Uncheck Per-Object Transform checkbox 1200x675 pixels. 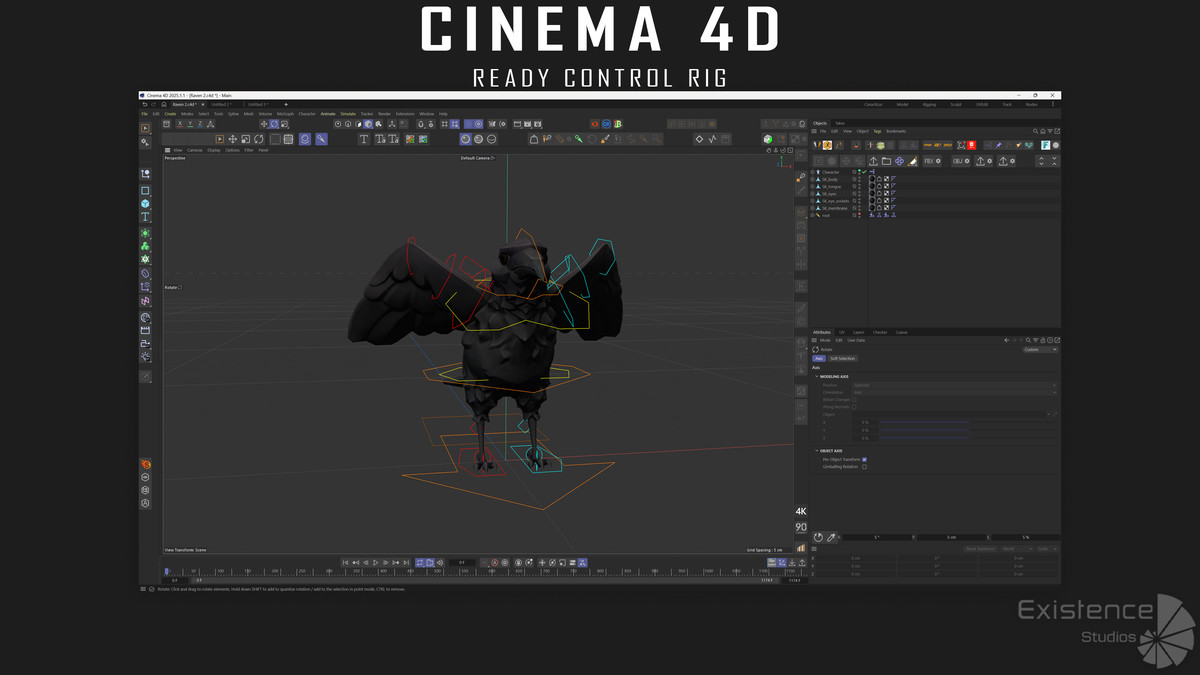click(864, 459)
